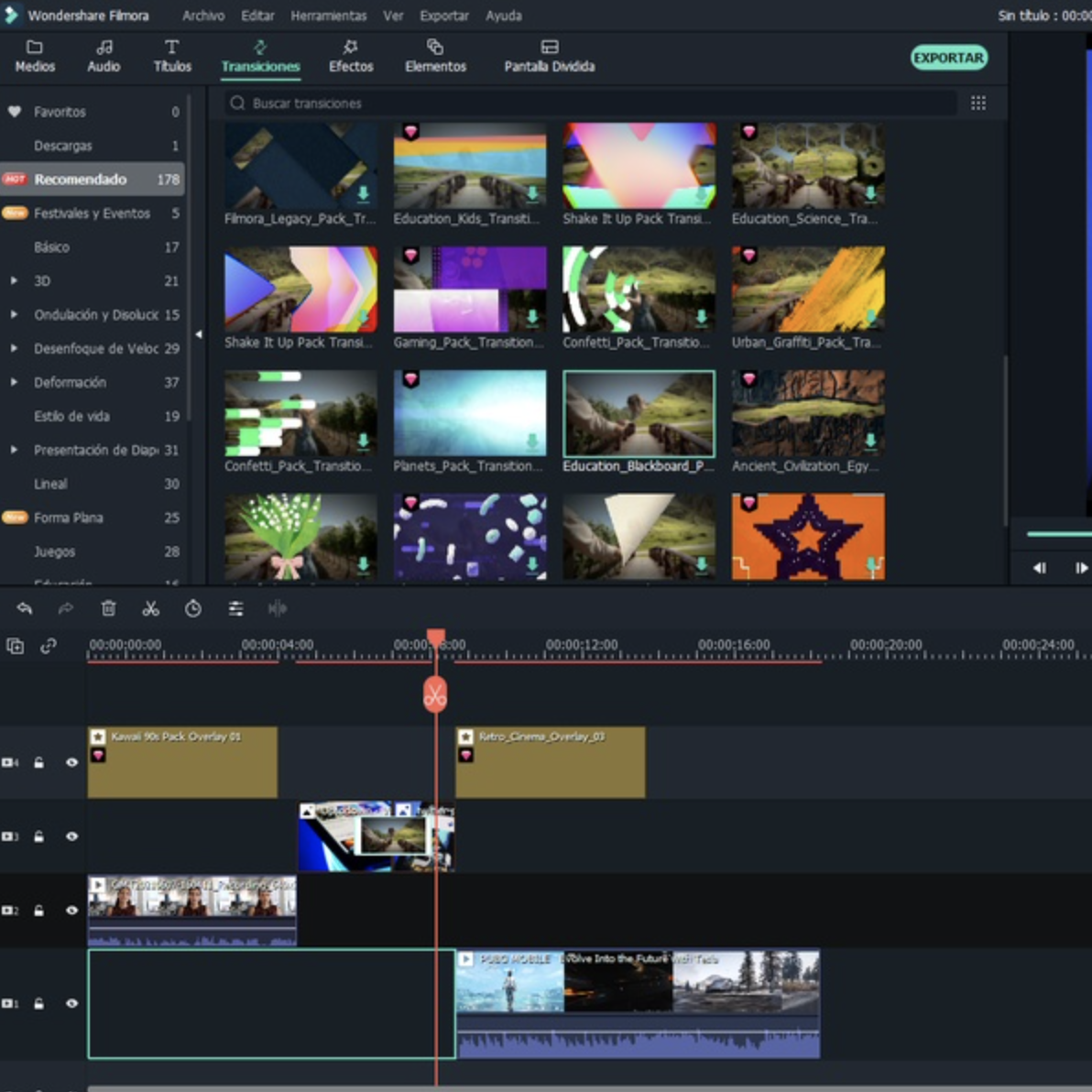The image size is (1092, 1092).
Task: Toggle the timeline link icon
Action: [x=49, y=646]
